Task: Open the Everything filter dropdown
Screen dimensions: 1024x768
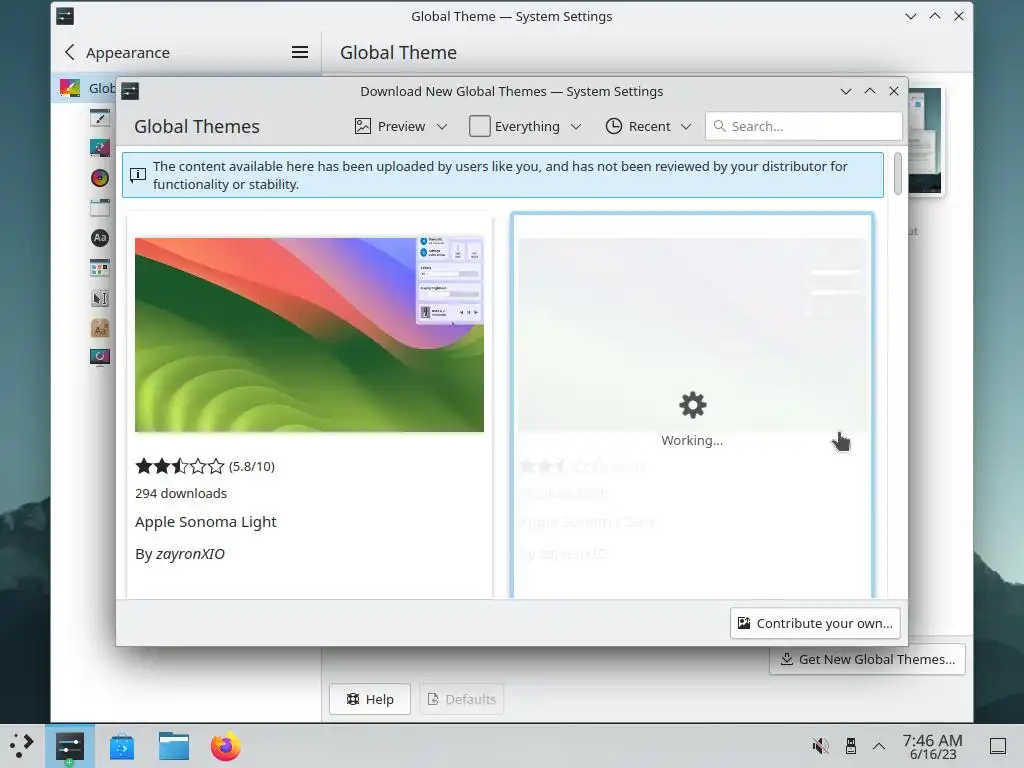Action: click(525, 126)
